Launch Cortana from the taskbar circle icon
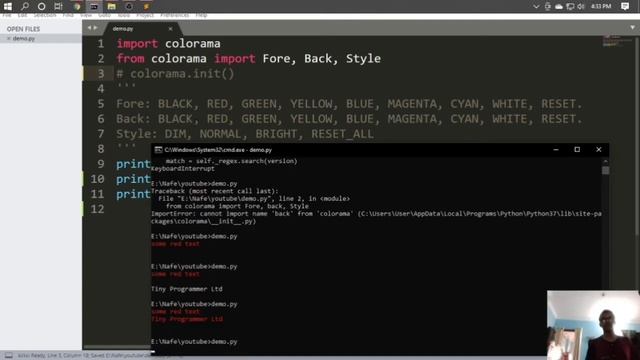The image size is (640, 360). tap(41, 7)
